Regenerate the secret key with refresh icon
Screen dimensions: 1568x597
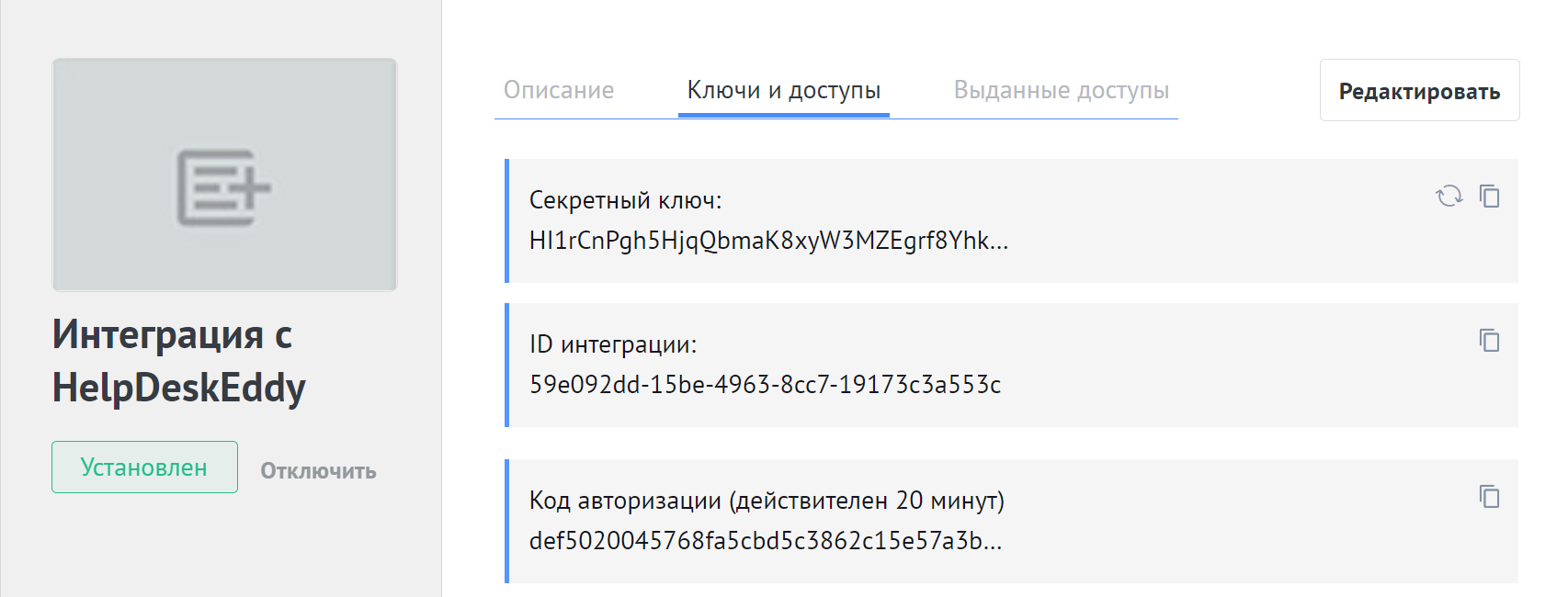tap(1449, 196)
